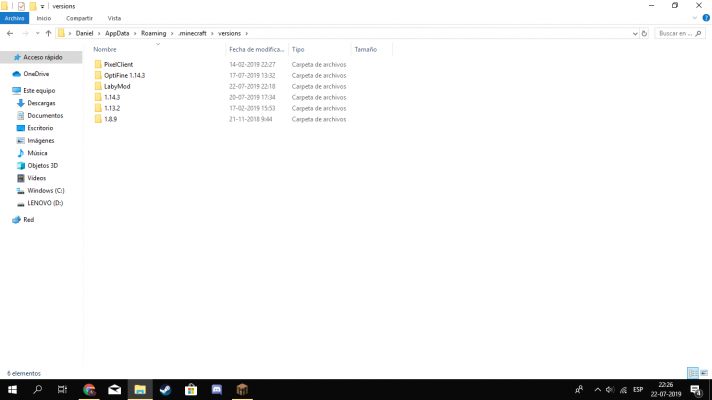Screen dimensions: 712x400
Task: Open network Wi-Fi tray icon
Action: (623, 390)
